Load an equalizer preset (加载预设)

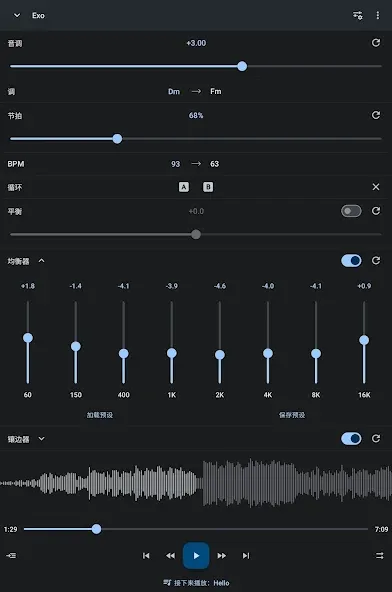pos(100,415)
